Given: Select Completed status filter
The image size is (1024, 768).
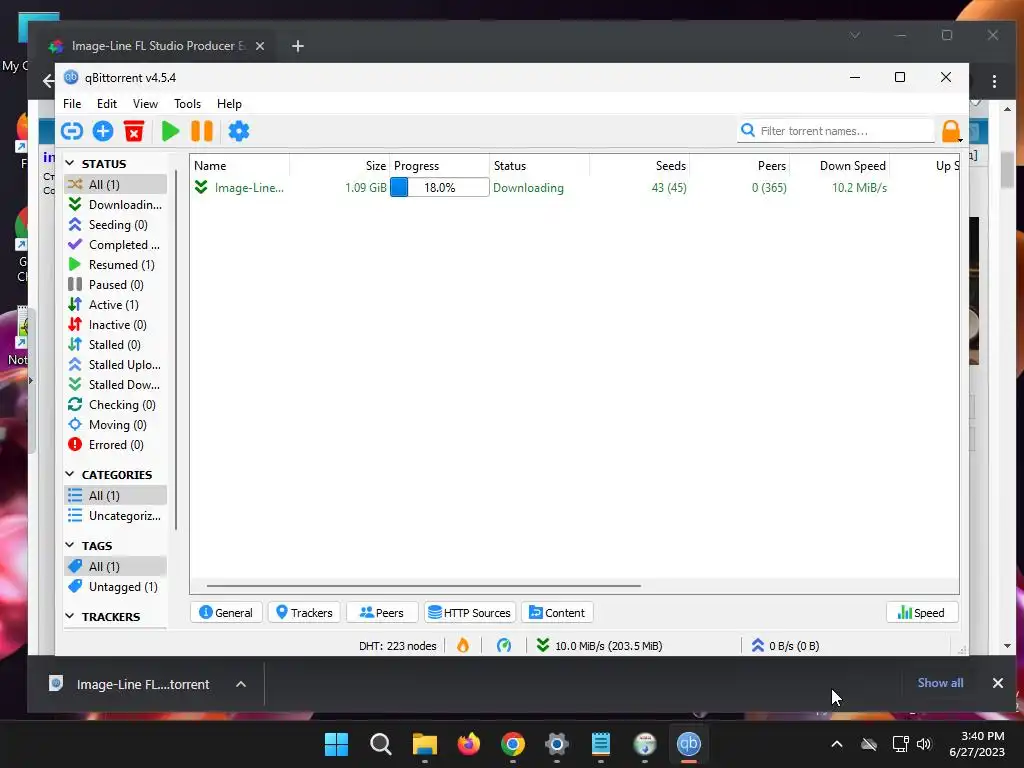Looking at the screenshot, I should (116, 245).
